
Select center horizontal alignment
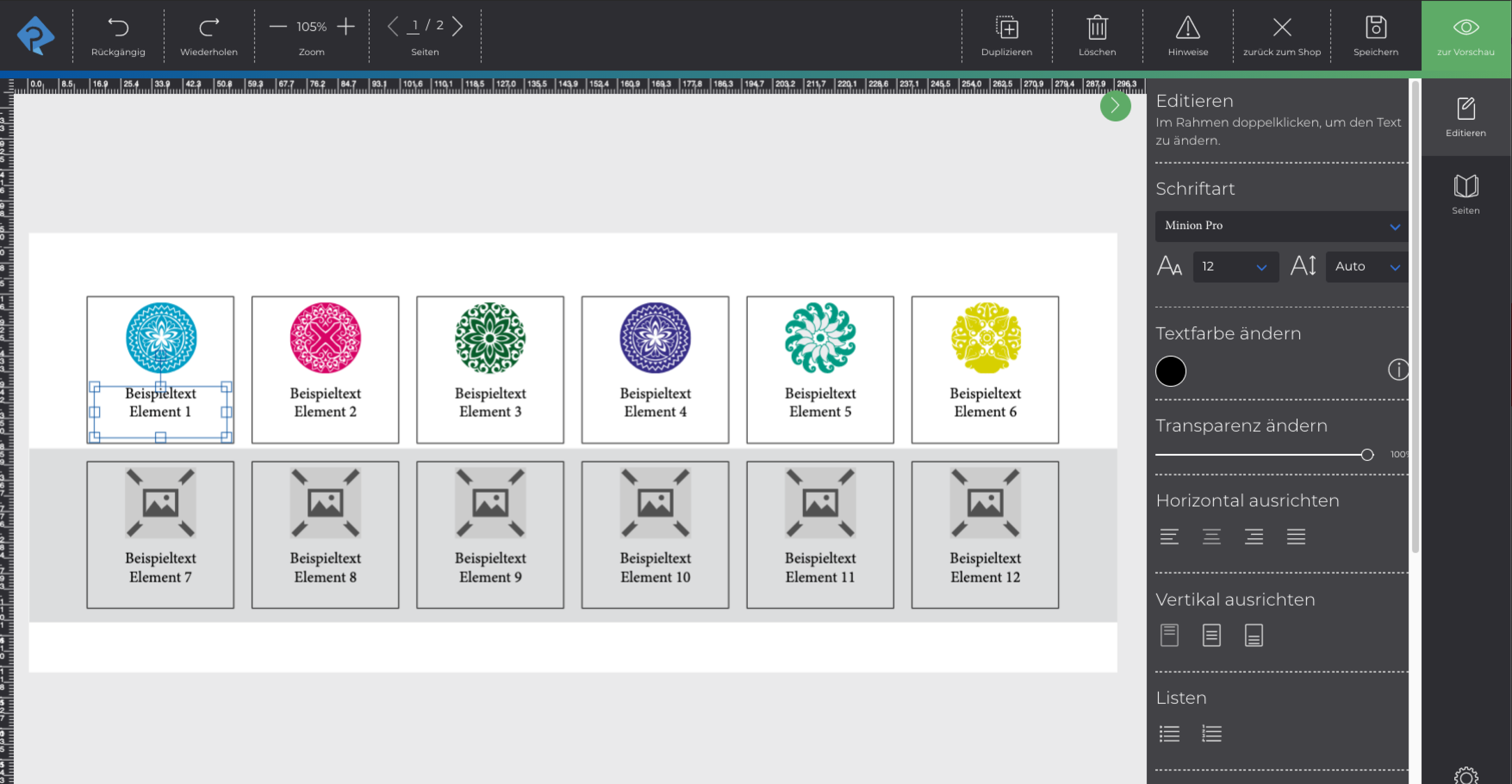tap(1212, 536)
